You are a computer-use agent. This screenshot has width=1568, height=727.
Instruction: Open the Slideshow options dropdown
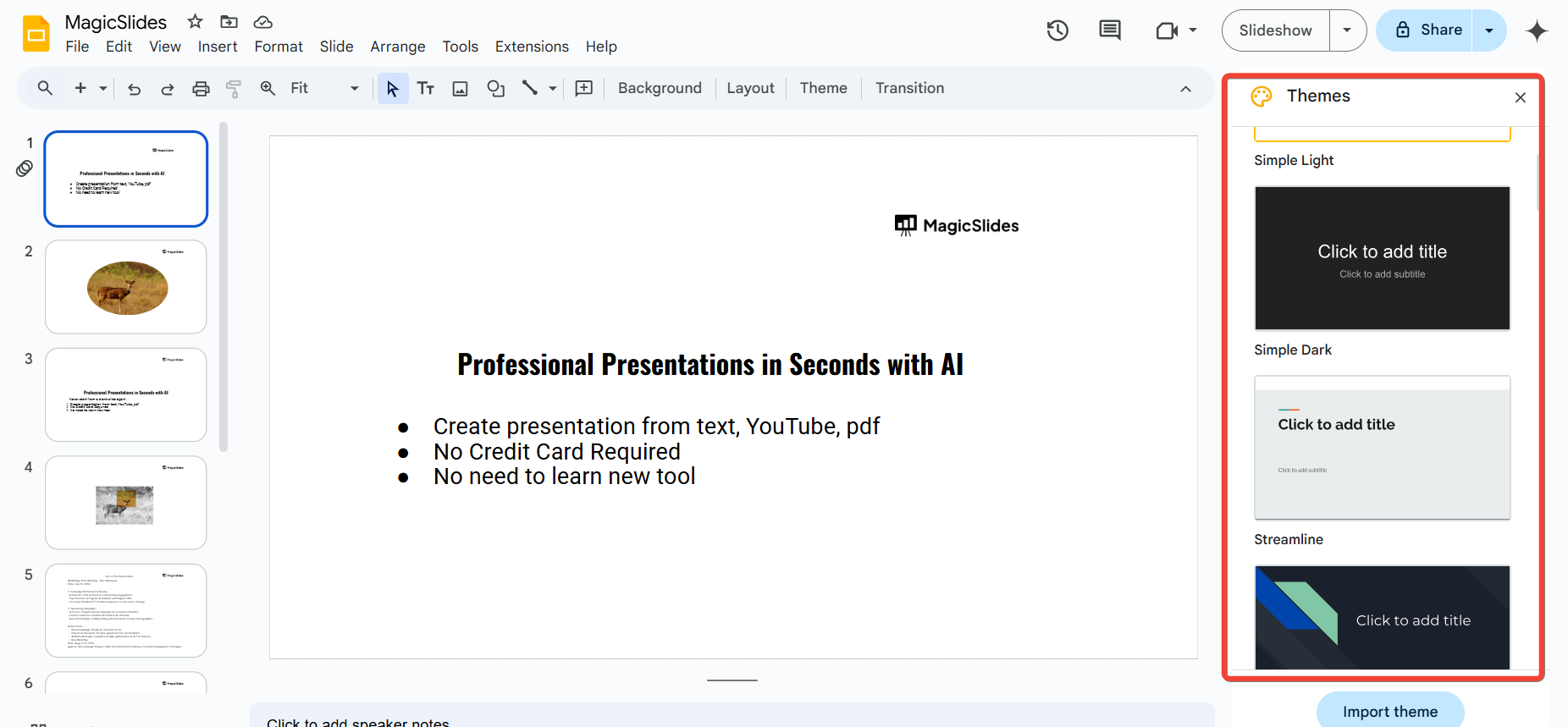tap(1347, 30)
